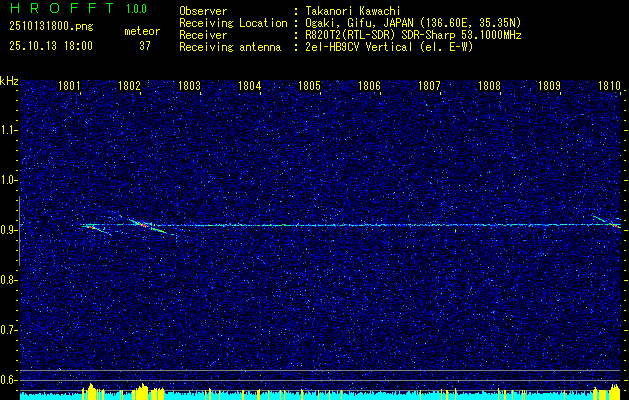Screen dimensions: 629x400
Task: Click the 1802 time marker
Action: pos(129,86)
